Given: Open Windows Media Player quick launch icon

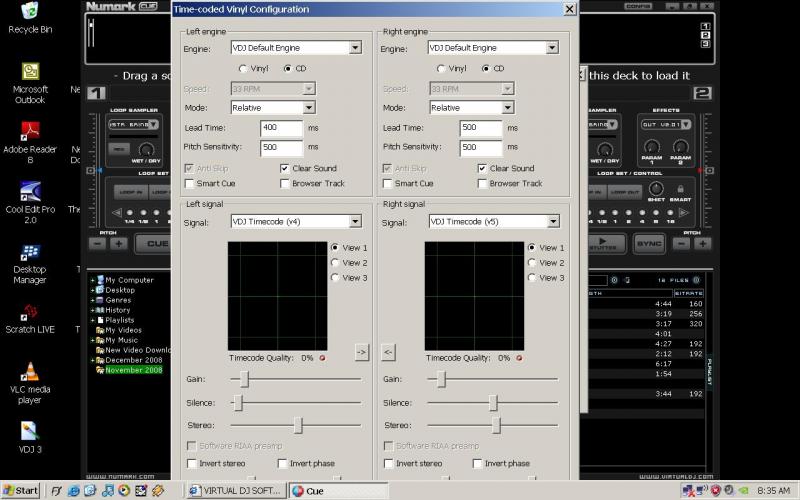Looking at the screenshot, I should [x=124, y=491].
